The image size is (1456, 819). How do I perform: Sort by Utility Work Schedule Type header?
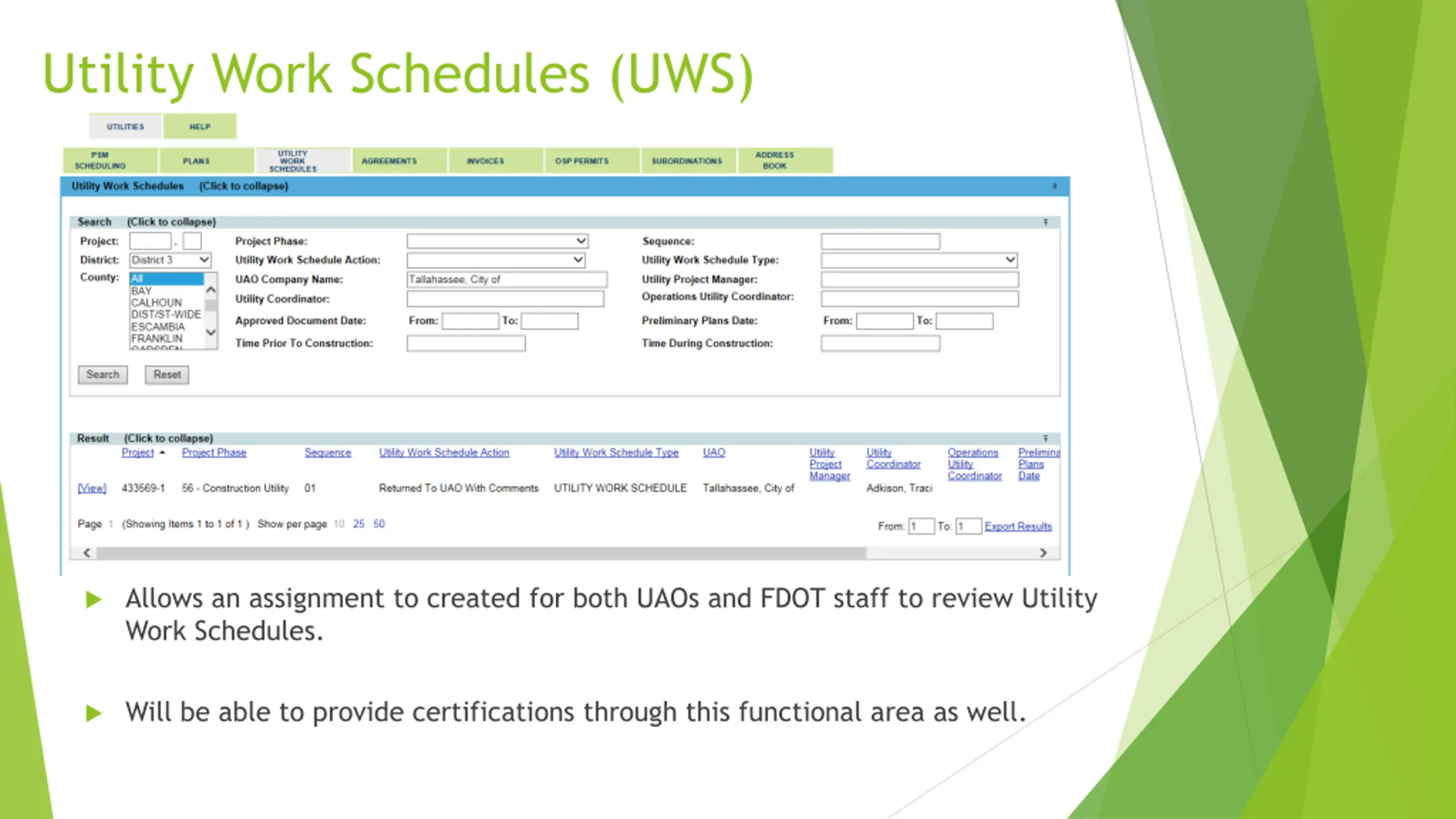pos(617,452)
